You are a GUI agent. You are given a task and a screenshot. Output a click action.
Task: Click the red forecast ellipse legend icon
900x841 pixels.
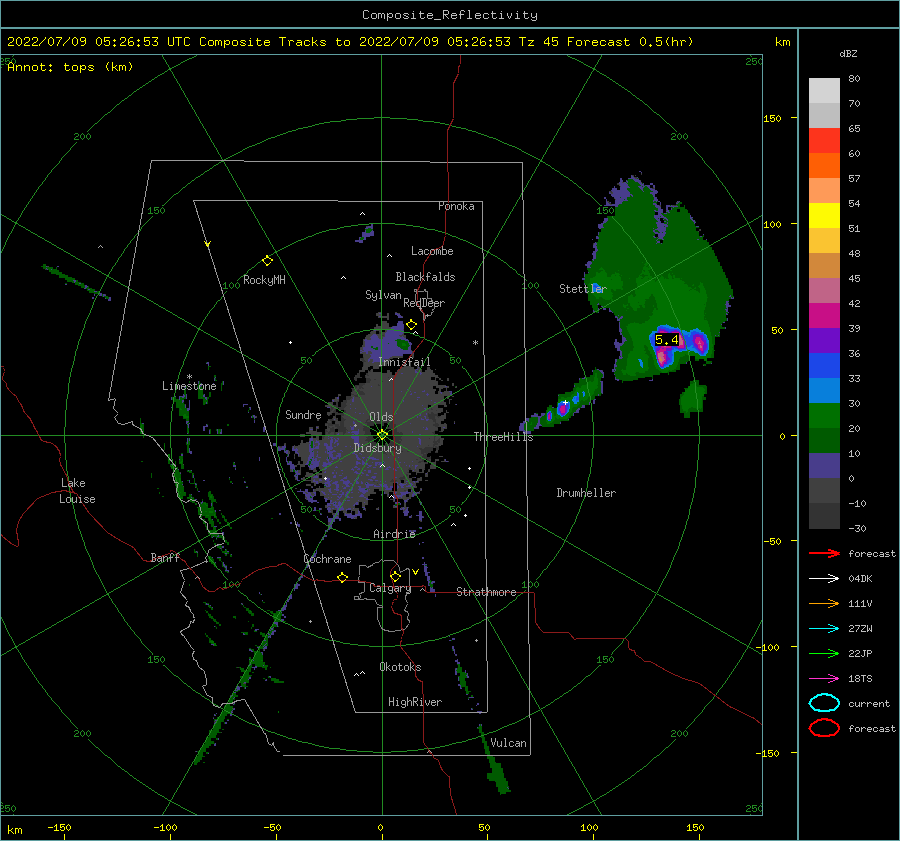(824, 728)
